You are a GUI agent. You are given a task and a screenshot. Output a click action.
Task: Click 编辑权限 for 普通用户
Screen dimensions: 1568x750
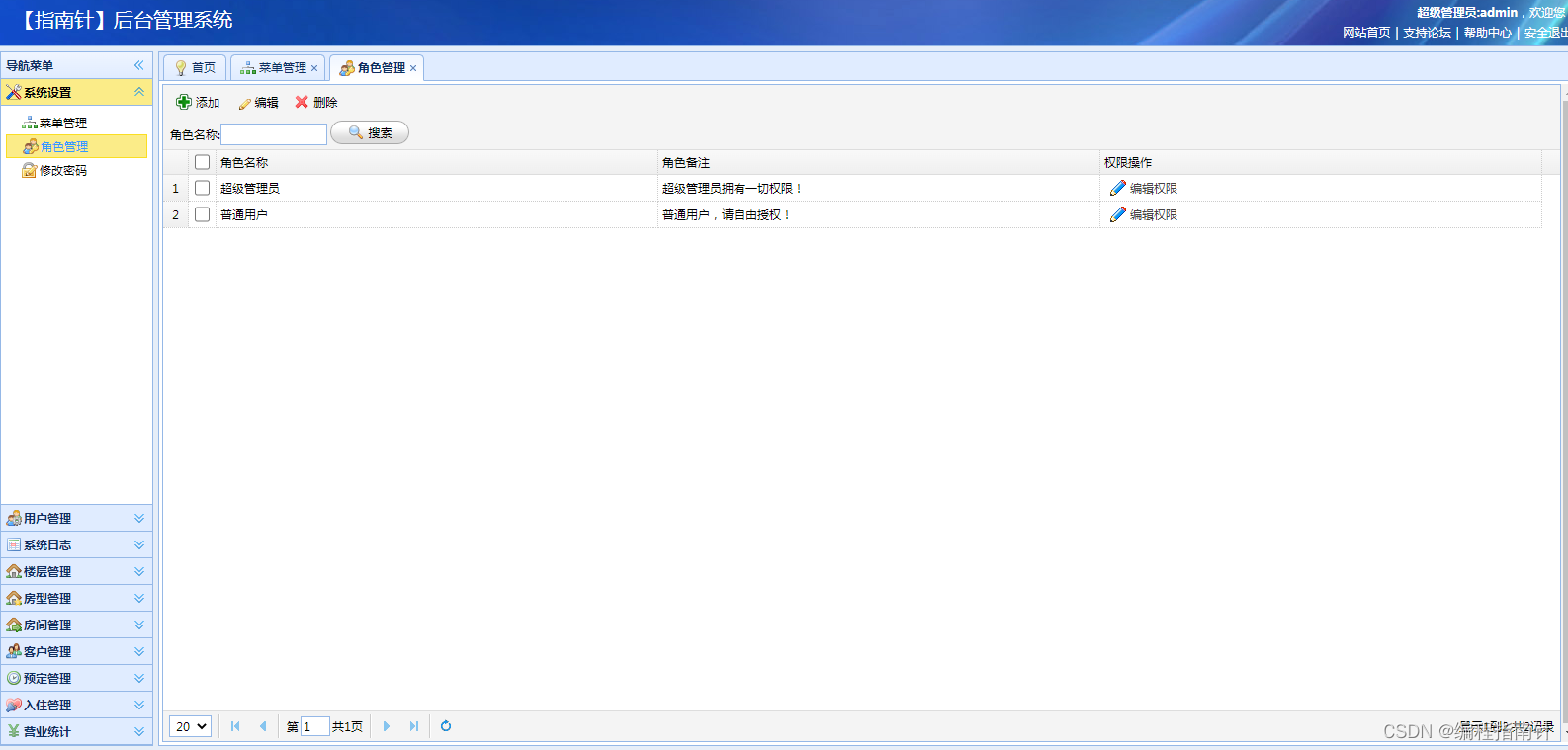point(1154,214)
